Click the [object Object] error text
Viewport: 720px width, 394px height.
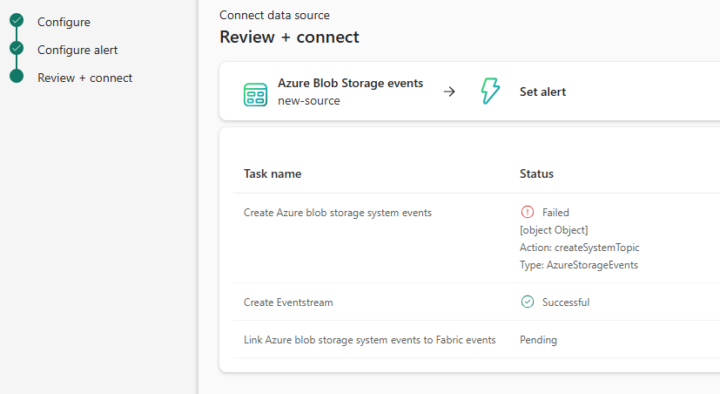[553, 230]
